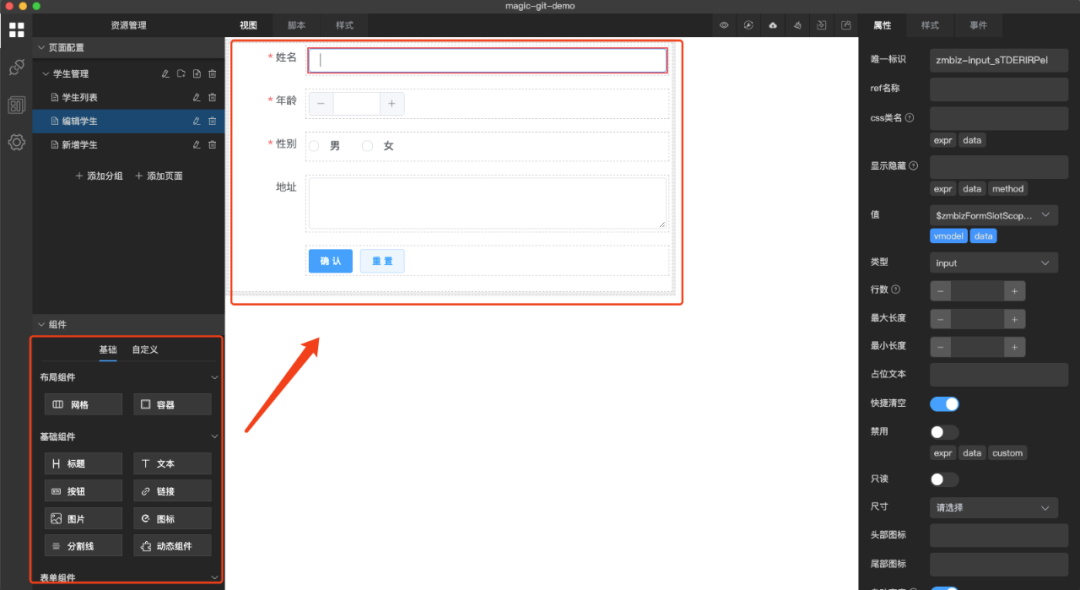The width and height of the screenshot is (1080, 590).
Task: Click the 添加页面 link
Action: pos(159,176)
